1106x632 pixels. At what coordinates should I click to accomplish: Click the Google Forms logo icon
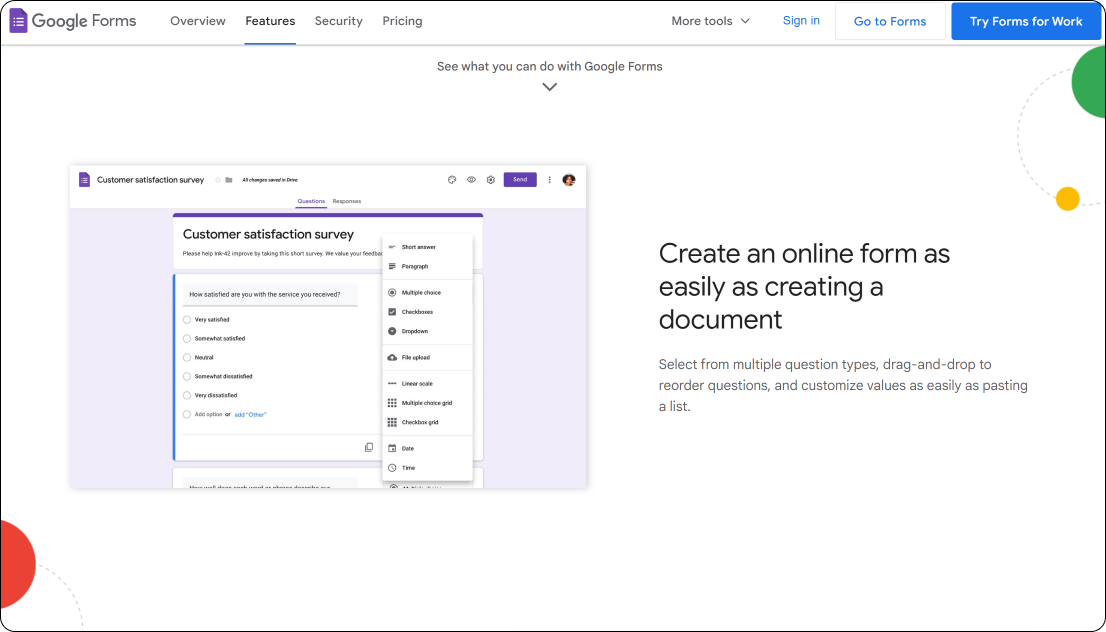pos(18,21)
